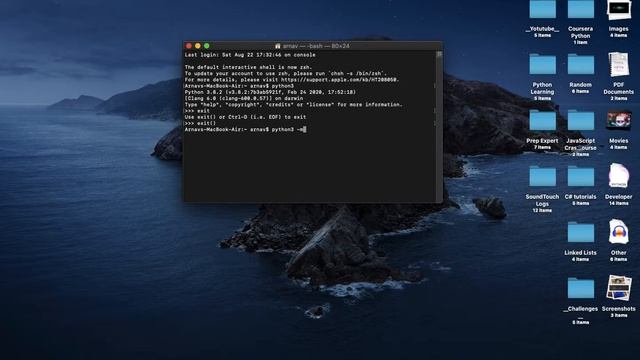Select the Linked Lists folder icon

click(580, 233)
